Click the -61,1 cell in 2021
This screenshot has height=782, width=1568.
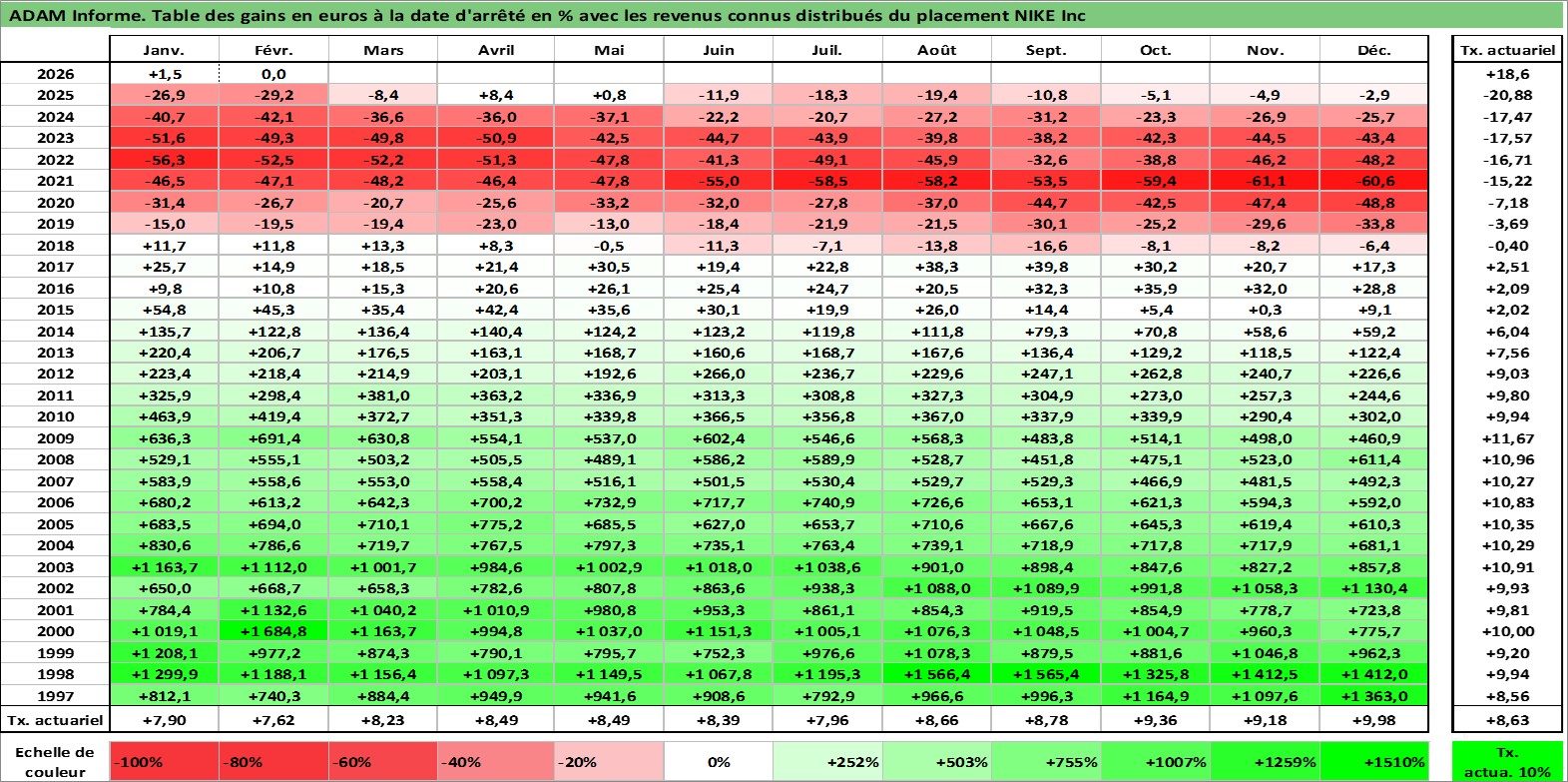pos(1265,181)
